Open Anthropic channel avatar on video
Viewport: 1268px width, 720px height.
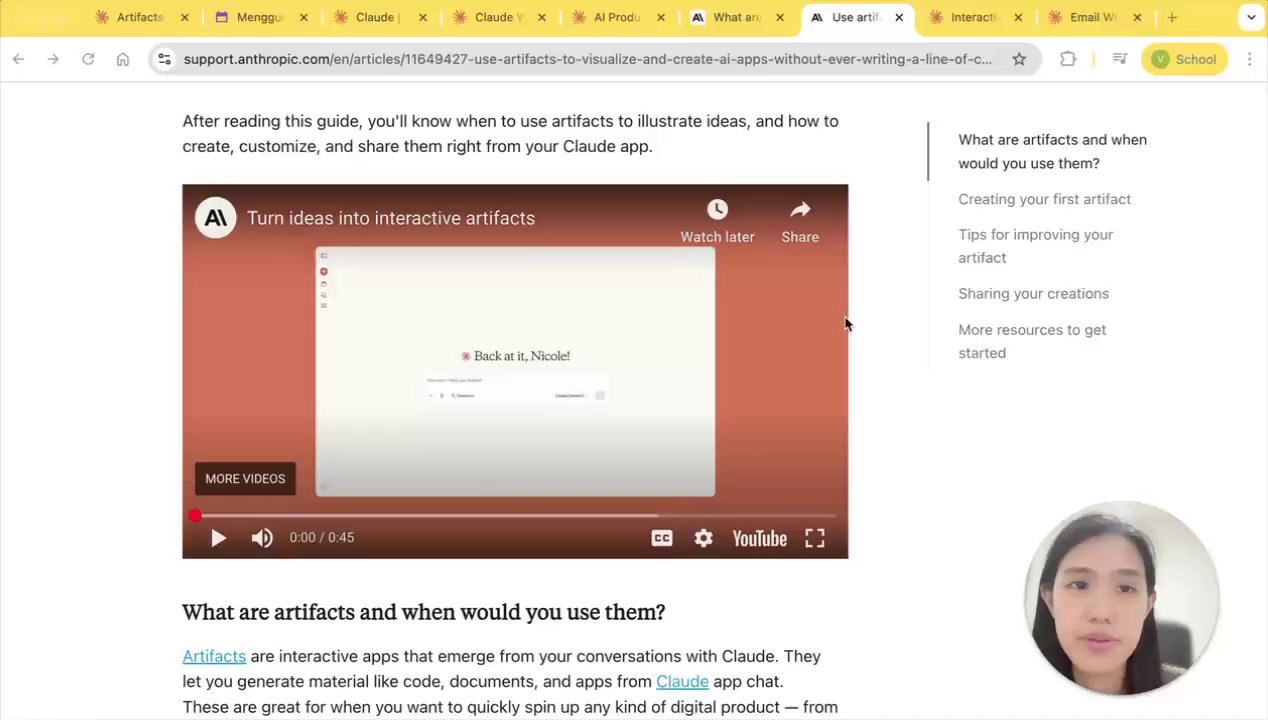point(215,218)
